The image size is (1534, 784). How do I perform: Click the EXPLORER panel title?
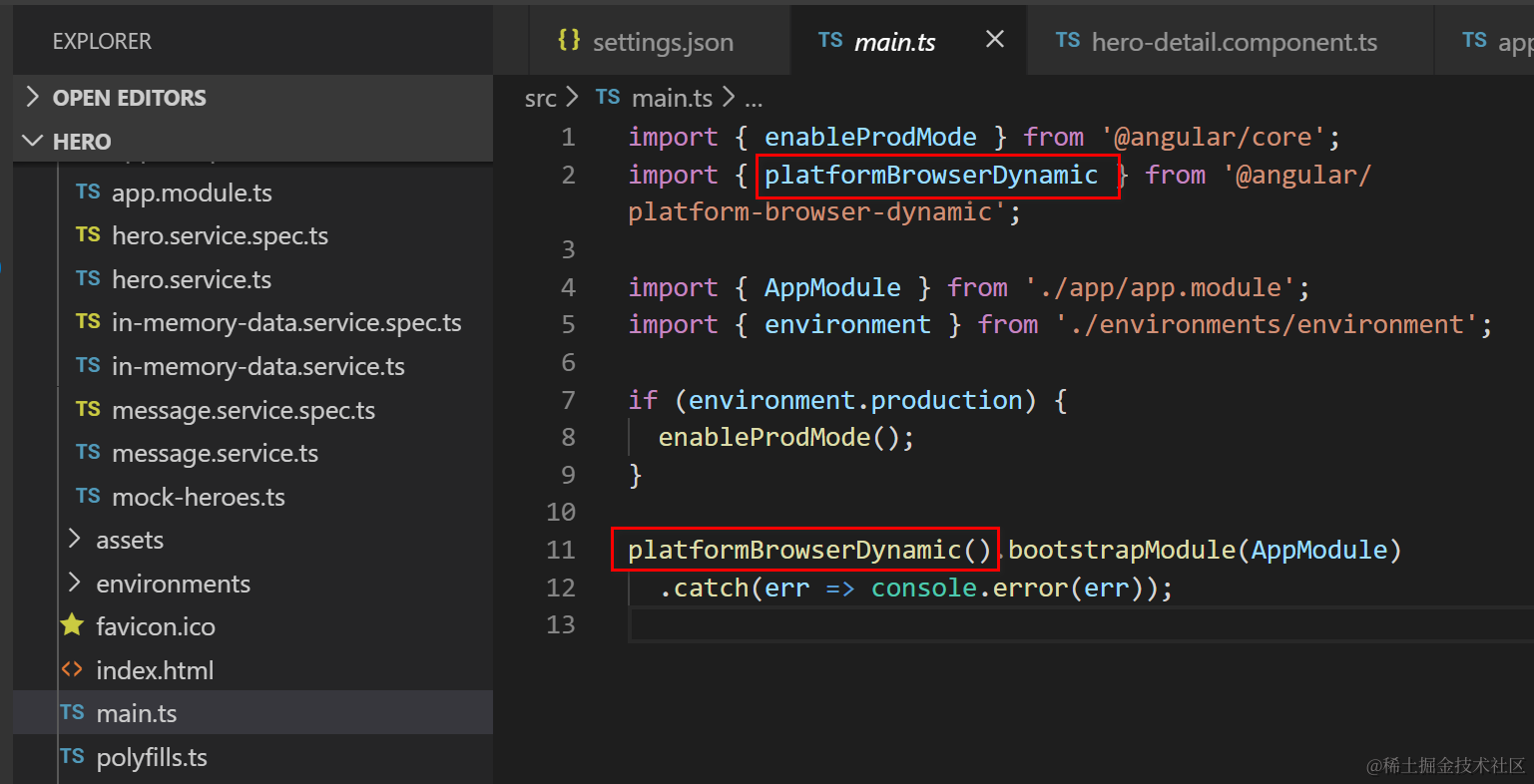coord(102,41)
